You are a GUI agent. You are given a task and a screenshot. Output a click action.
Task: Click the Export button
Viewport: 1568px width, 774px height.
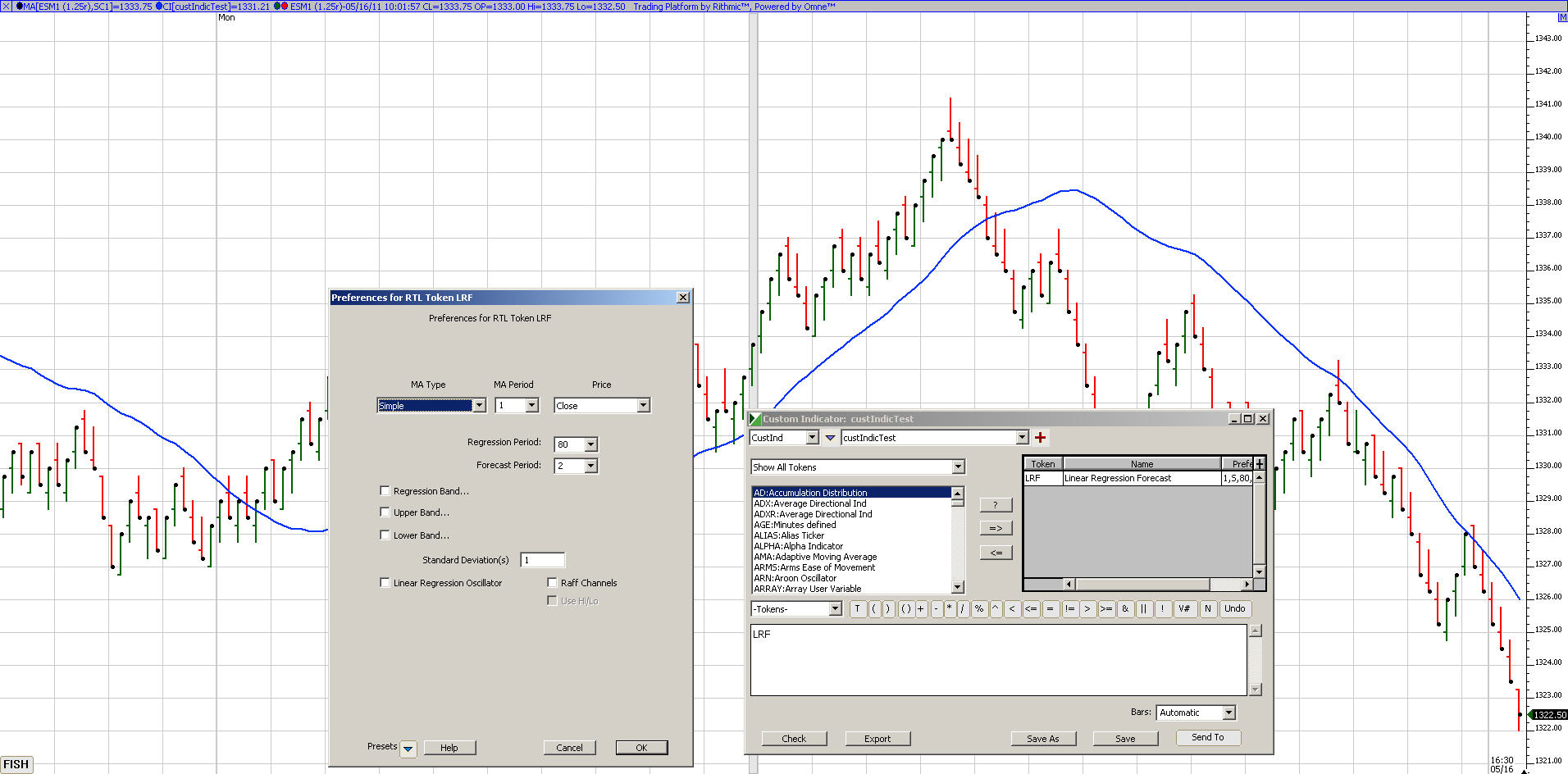click(x=877, y=739)
